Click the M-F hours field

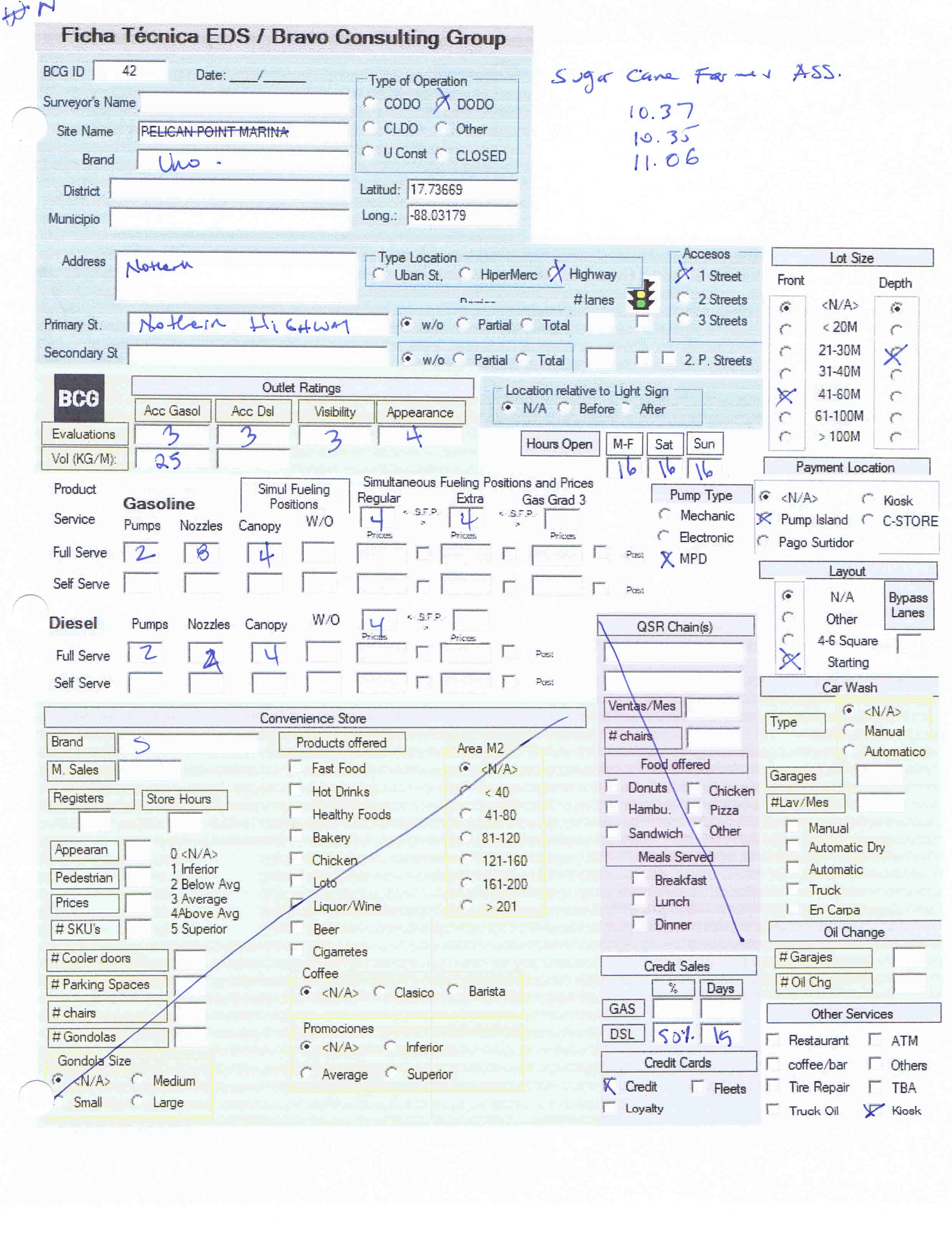[624, 469]
